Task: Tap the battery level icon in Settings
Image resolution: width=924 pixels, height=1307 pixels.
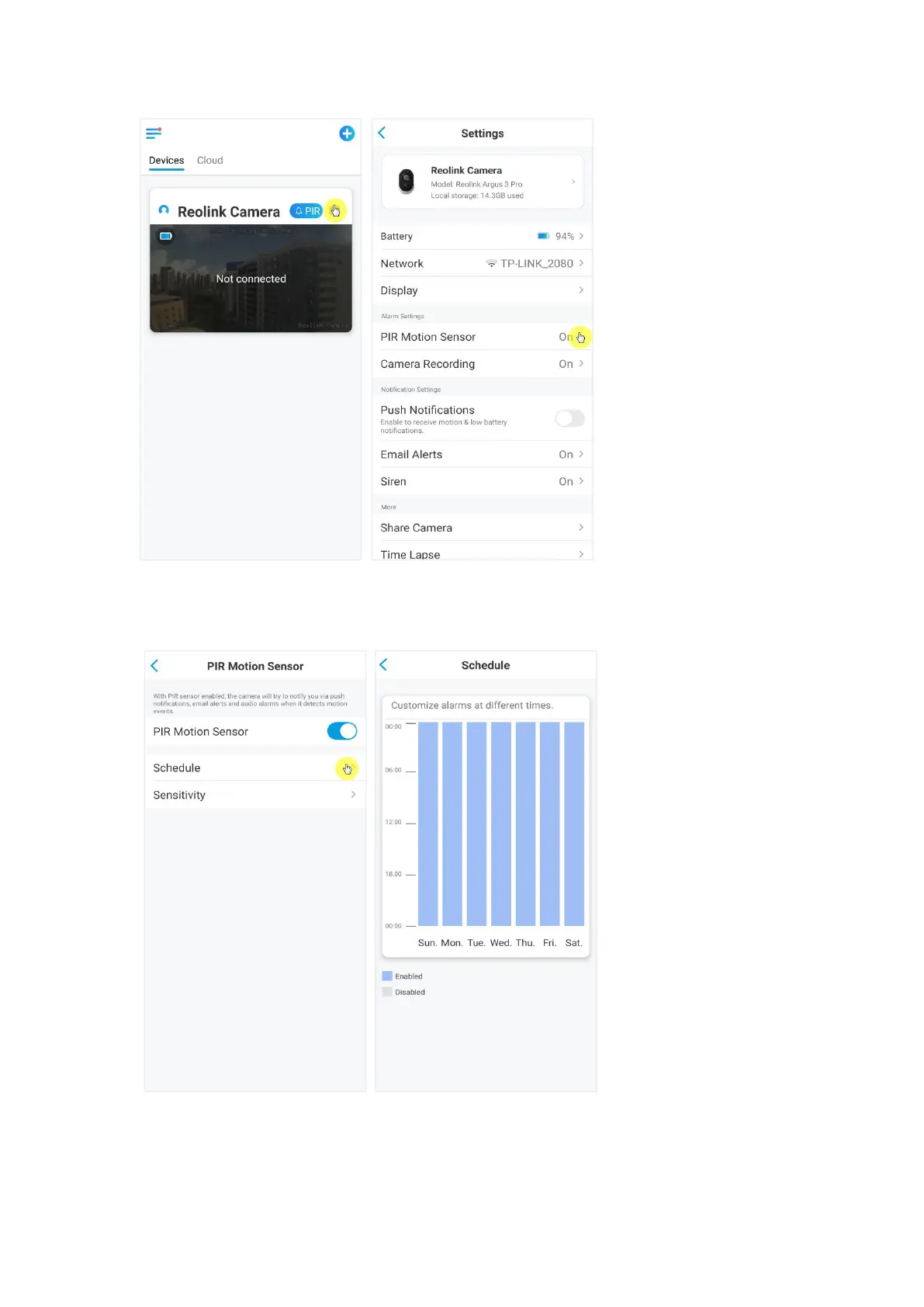Action: tap(543, 236)
